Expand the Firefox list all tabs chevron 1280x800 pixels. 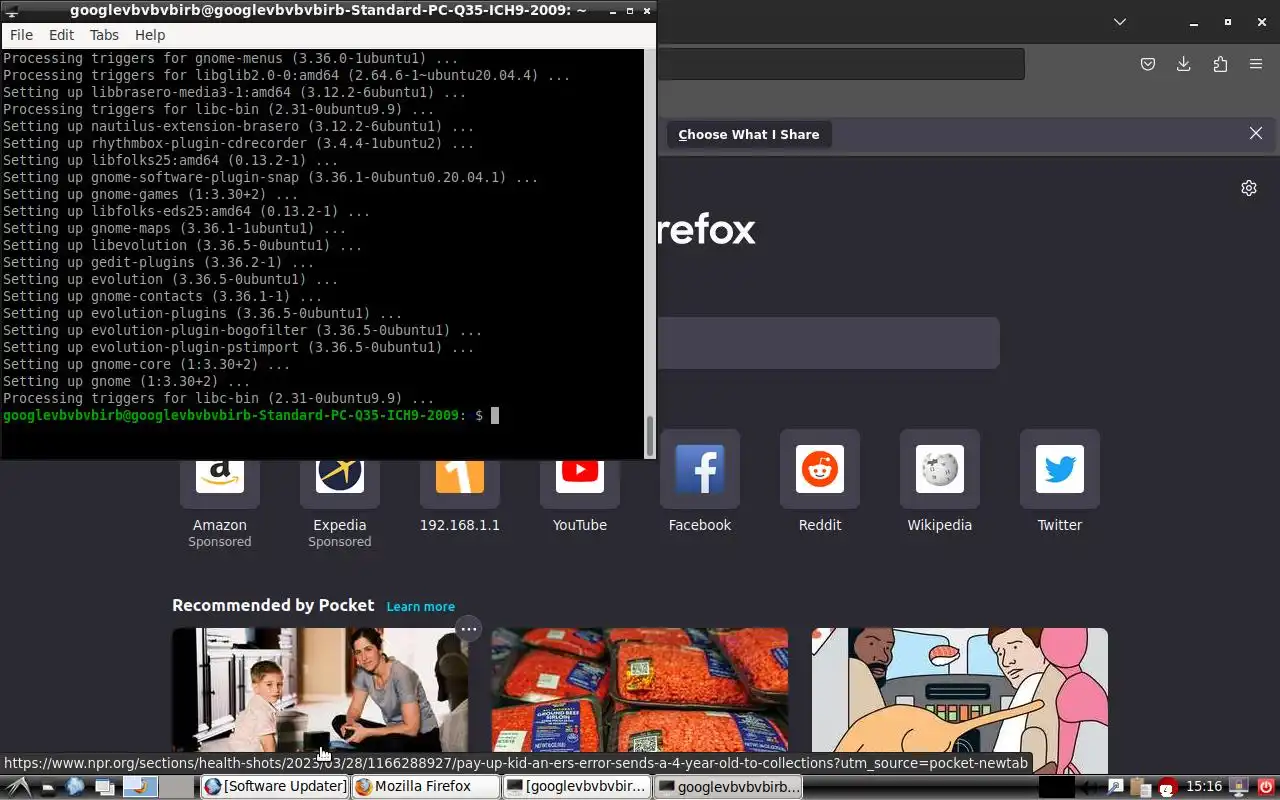click(1120, 22)
